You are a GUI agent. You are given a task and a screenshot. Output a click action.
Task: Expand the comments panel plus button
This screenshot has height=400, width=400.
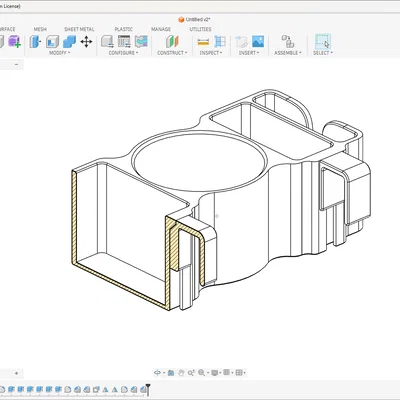[16, 373]
